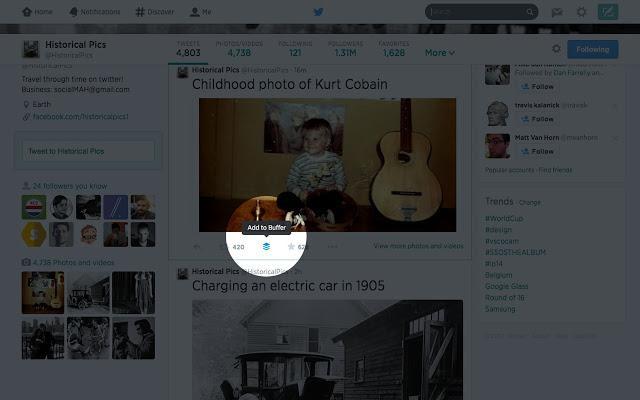Go to the Notifications tab

95,12
